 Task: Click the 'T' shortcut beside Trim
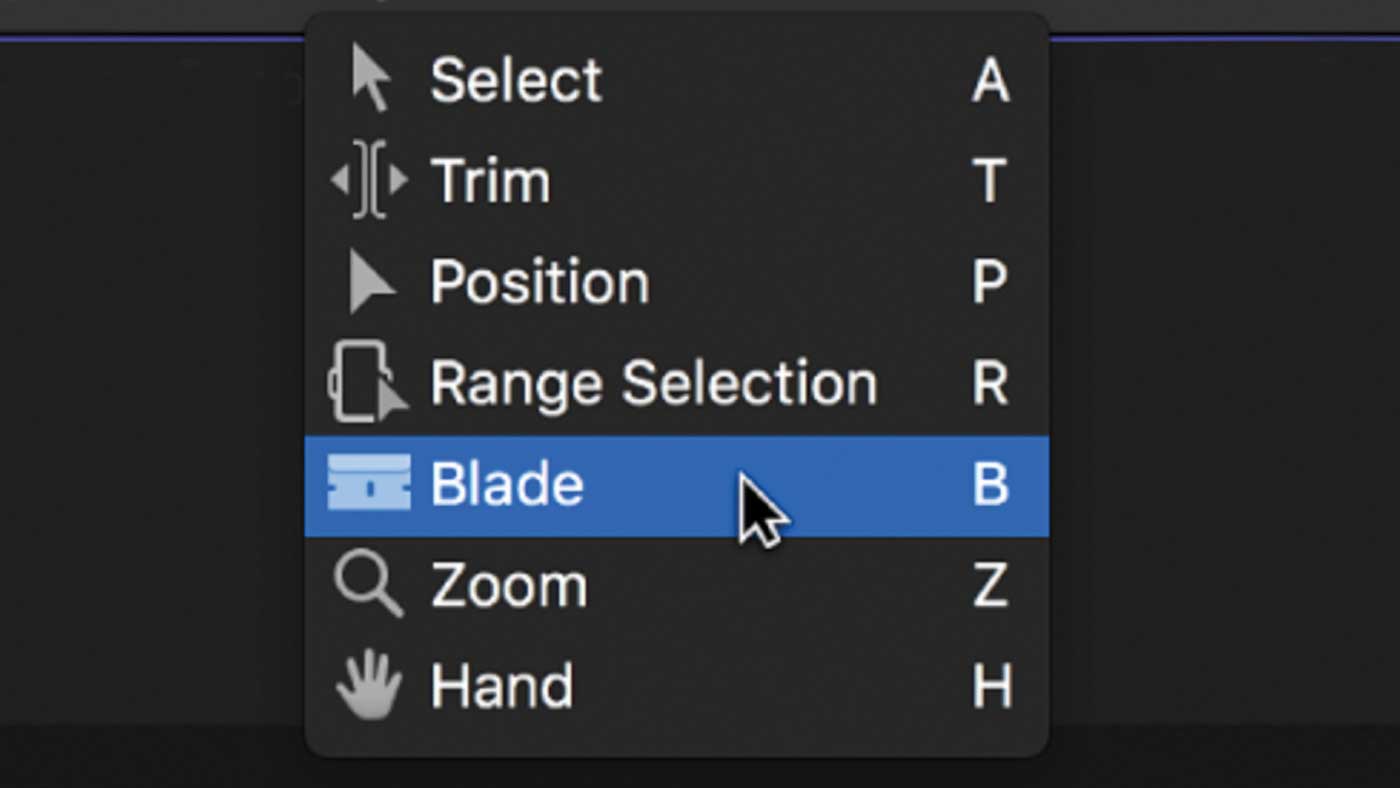[990, 181]
